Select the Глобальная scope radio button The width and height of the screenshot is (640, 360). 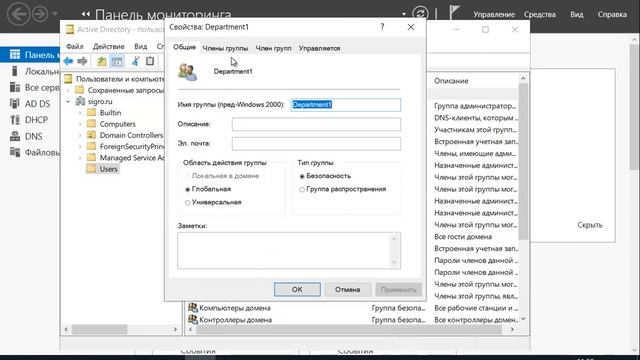(188, 189)
